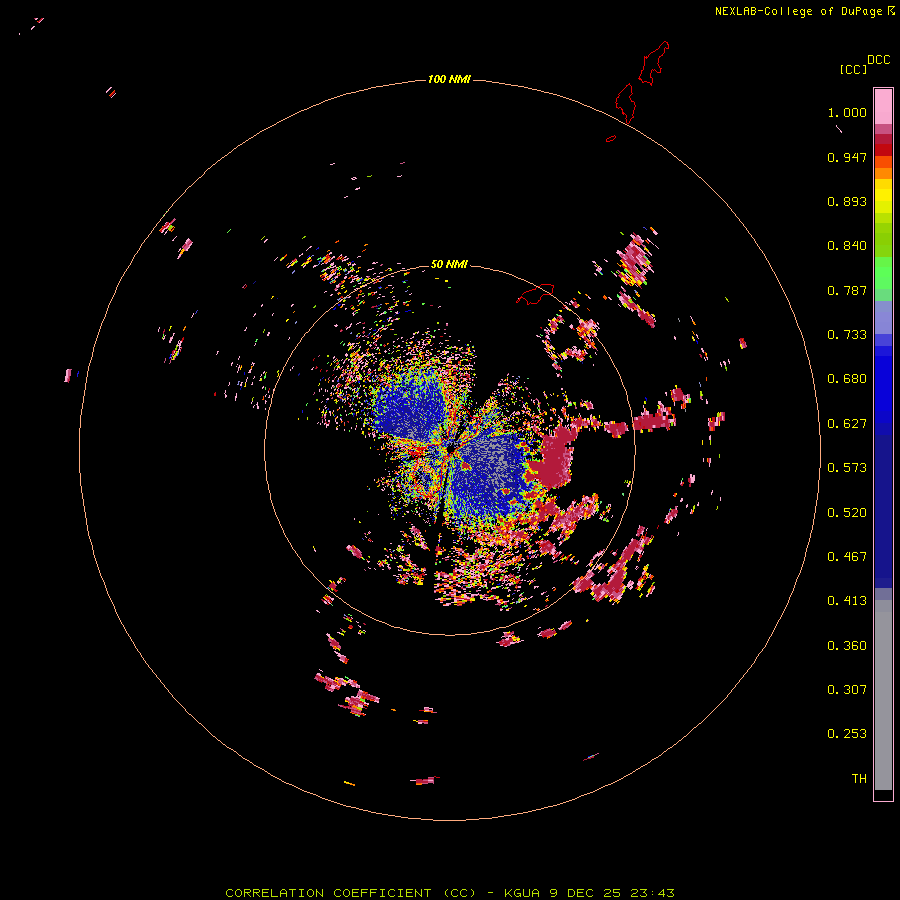Click the radar site at the rings' center
900x900 pixels.
coord(450,449)
